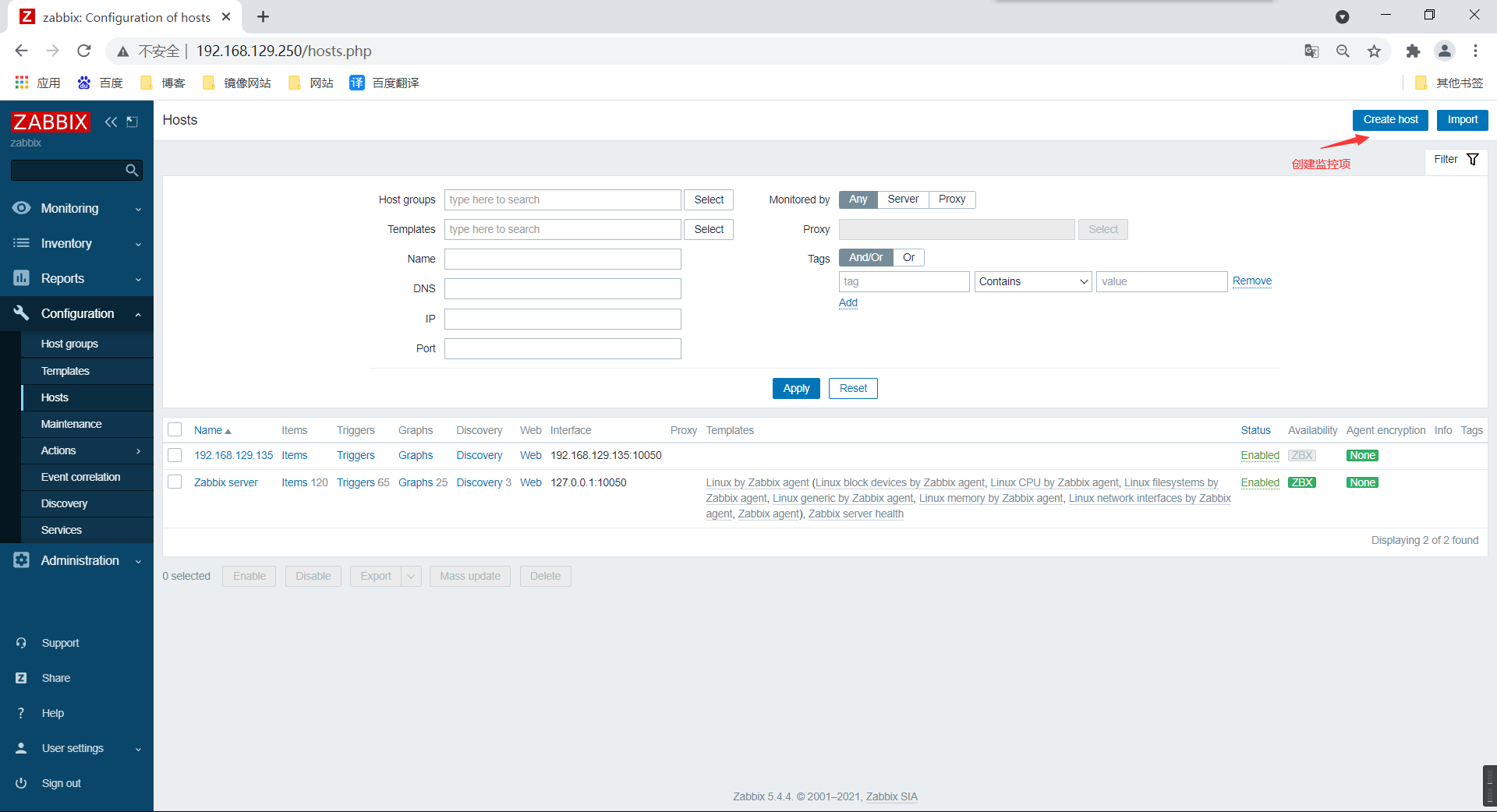This screenshot has width=1497, height=812.
Task: Select 'Any' in Monitored by
Action: click(858, 199)
